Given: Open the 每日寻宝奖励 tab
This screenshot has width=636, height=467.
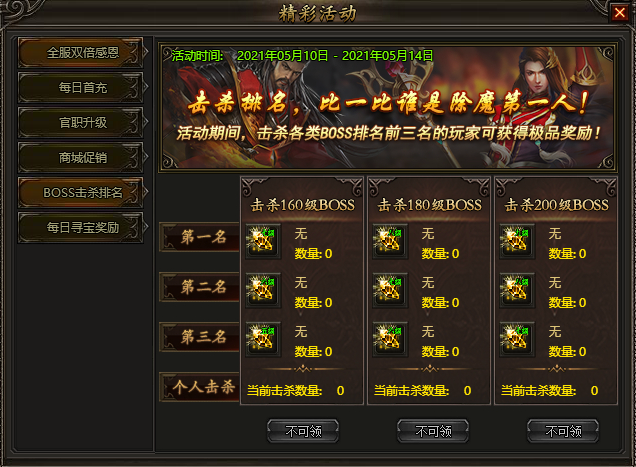Looking at the screenshot, I should coord(81,228).
